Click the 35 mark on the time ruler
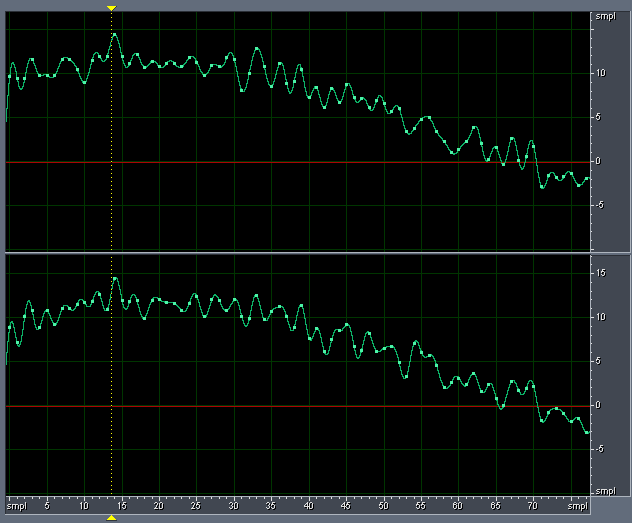 (271, 506)
